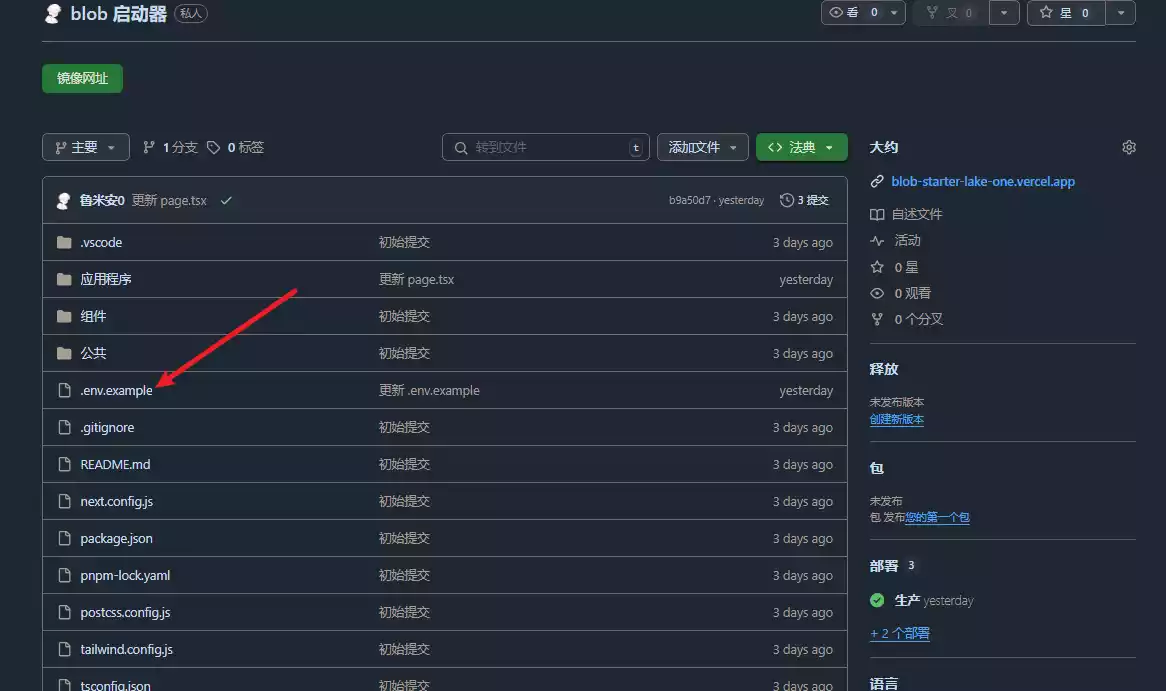Expand the 主要 branch dropdown
1166x691 pixels.
click(x=86, y=147)
